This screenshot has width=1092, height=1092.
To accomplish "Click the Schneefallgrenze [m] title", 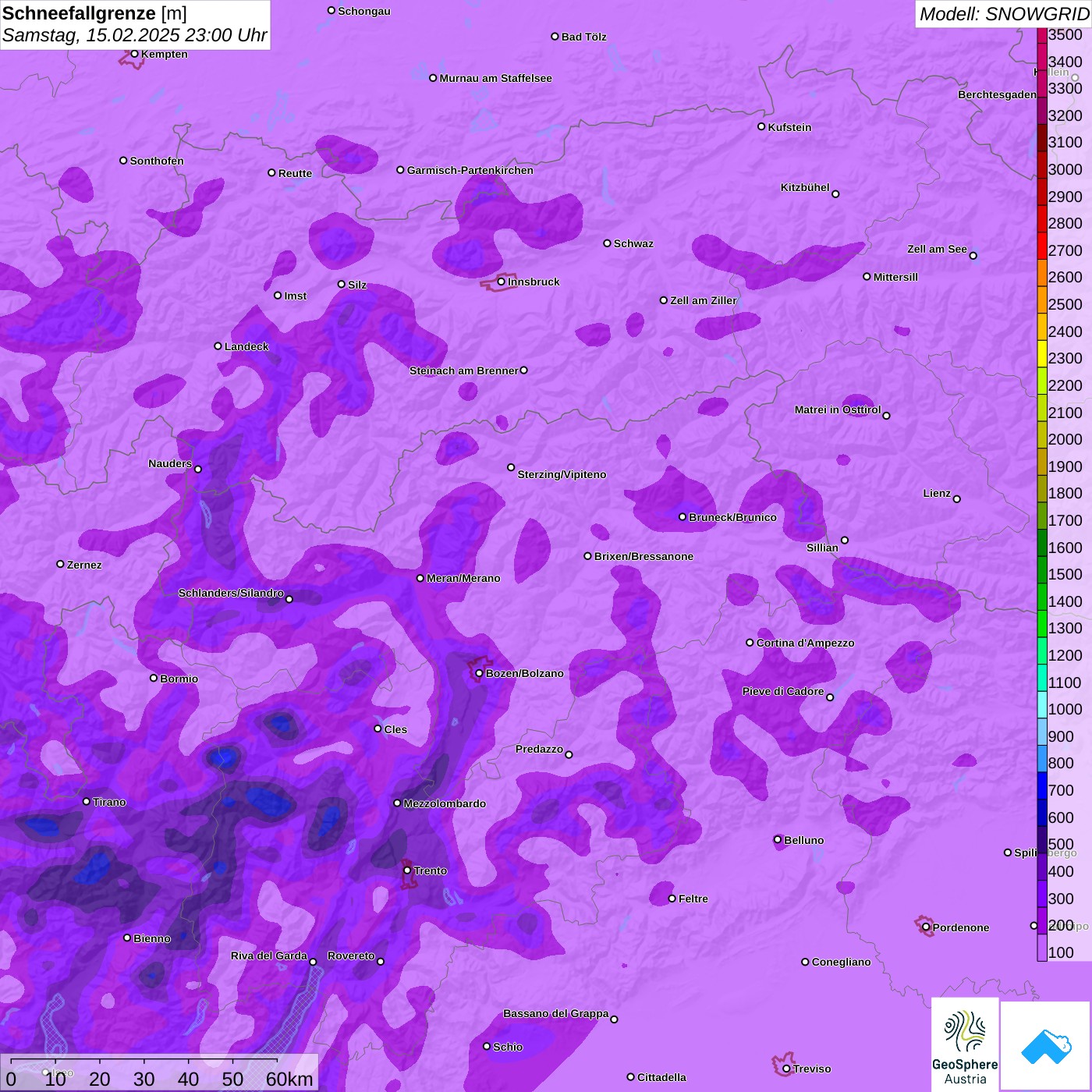I will tap(94, 13).
